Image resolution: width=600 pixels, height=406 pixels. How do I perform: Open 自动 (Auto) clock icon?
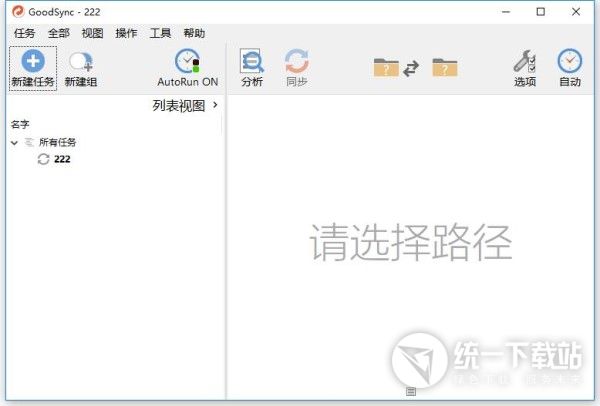[x=569, y=61]
